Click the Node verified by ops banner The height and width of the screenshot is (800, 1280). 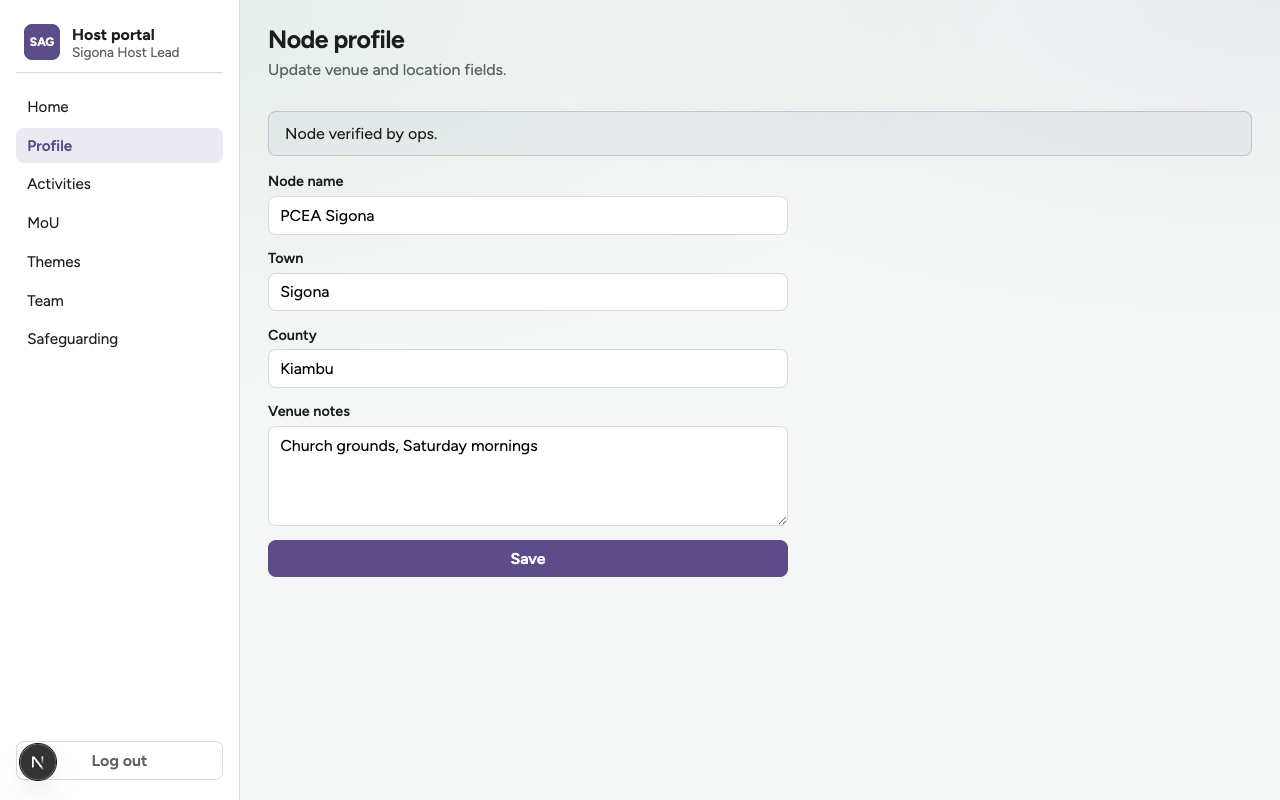[760, 133]
